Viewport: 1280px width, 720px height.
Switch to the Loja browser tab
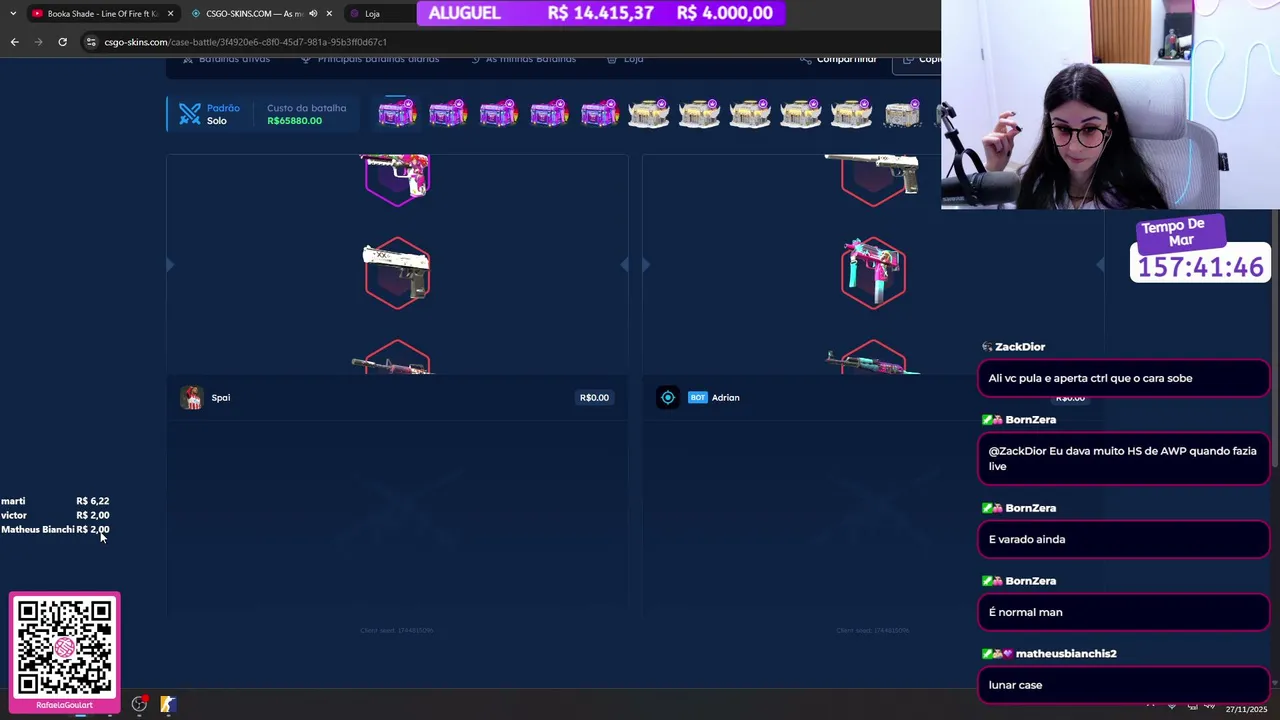(378, 14)
